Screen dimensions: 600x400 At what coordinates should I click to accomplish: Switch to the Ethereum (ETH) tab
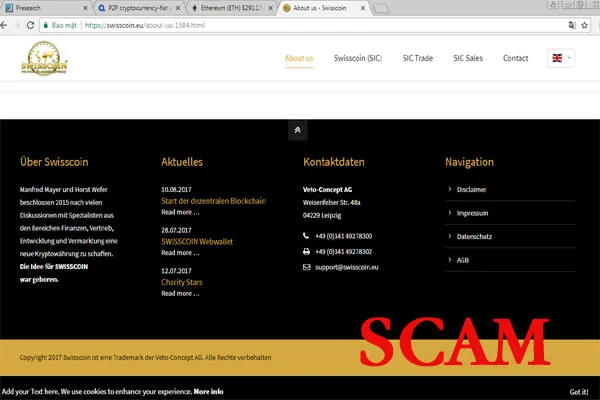click(231, 8)
